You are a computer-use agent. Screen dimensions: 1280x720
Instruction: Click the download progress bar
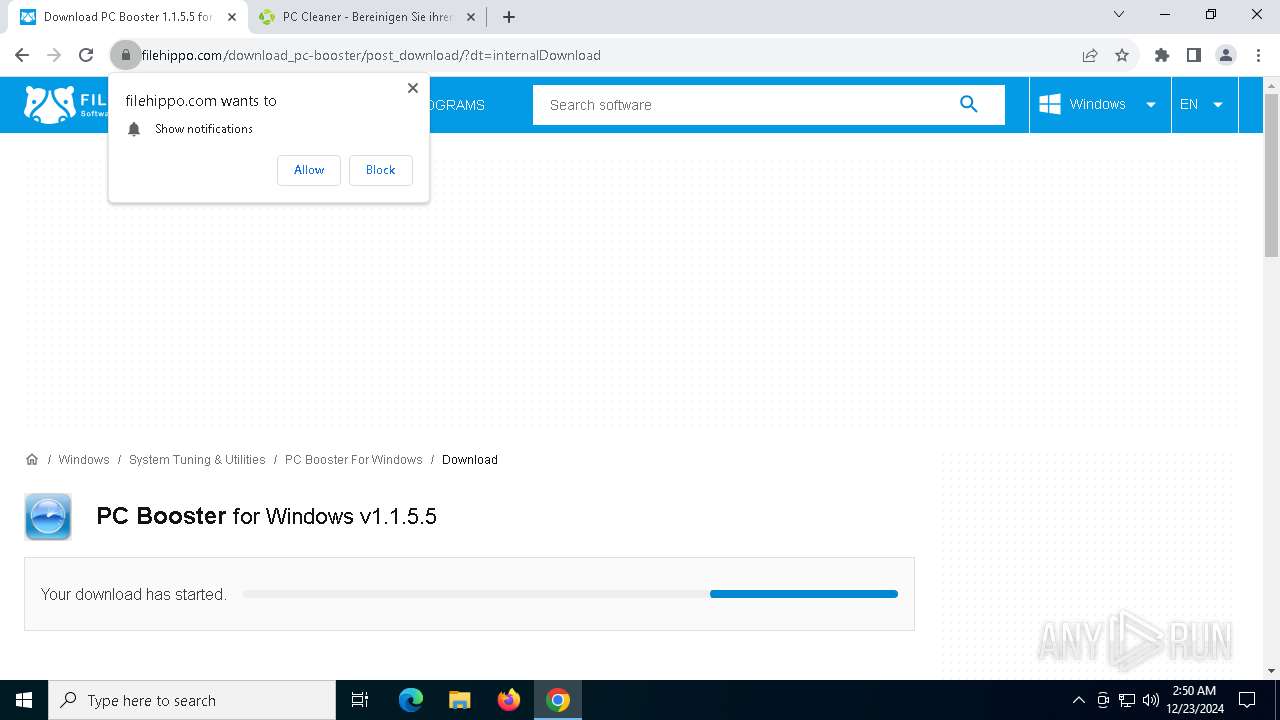coord(570,594)
